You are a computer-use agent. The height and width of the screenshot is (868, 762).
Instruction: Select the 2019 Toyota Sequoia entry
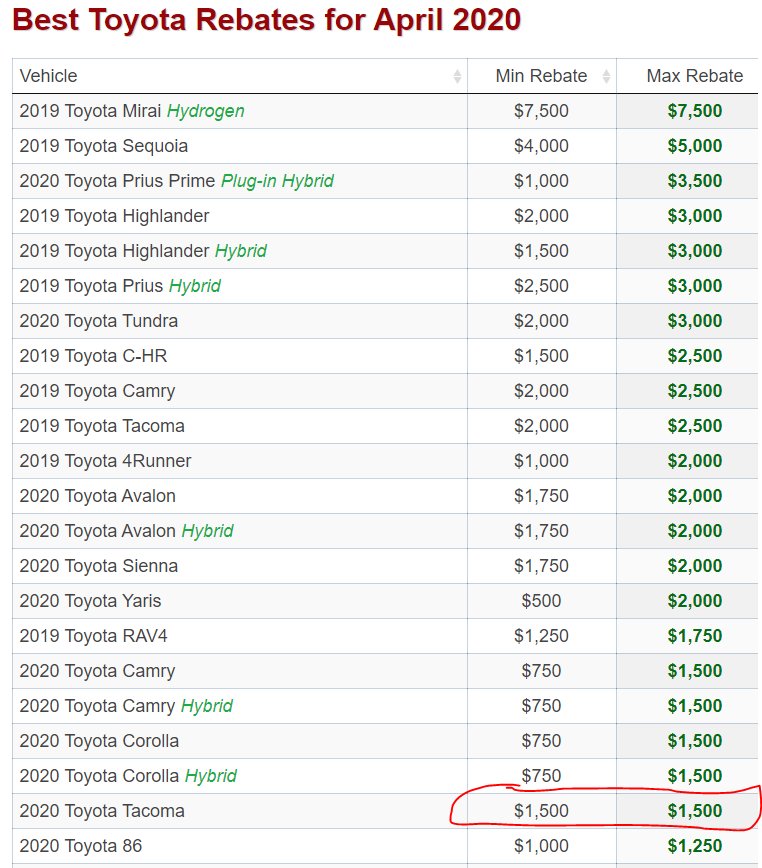pyautogui.click(x=103, y=146)
